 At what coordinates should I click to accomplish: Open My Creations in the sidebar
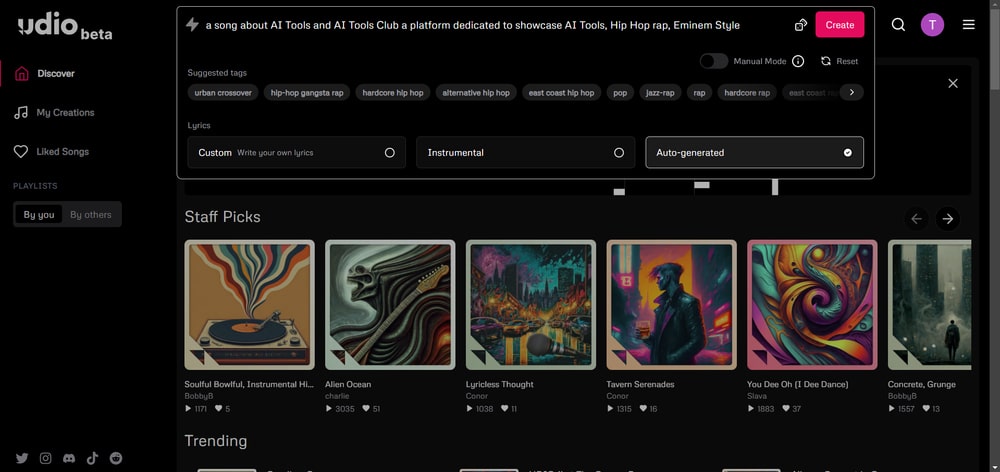tap(54, 113)
